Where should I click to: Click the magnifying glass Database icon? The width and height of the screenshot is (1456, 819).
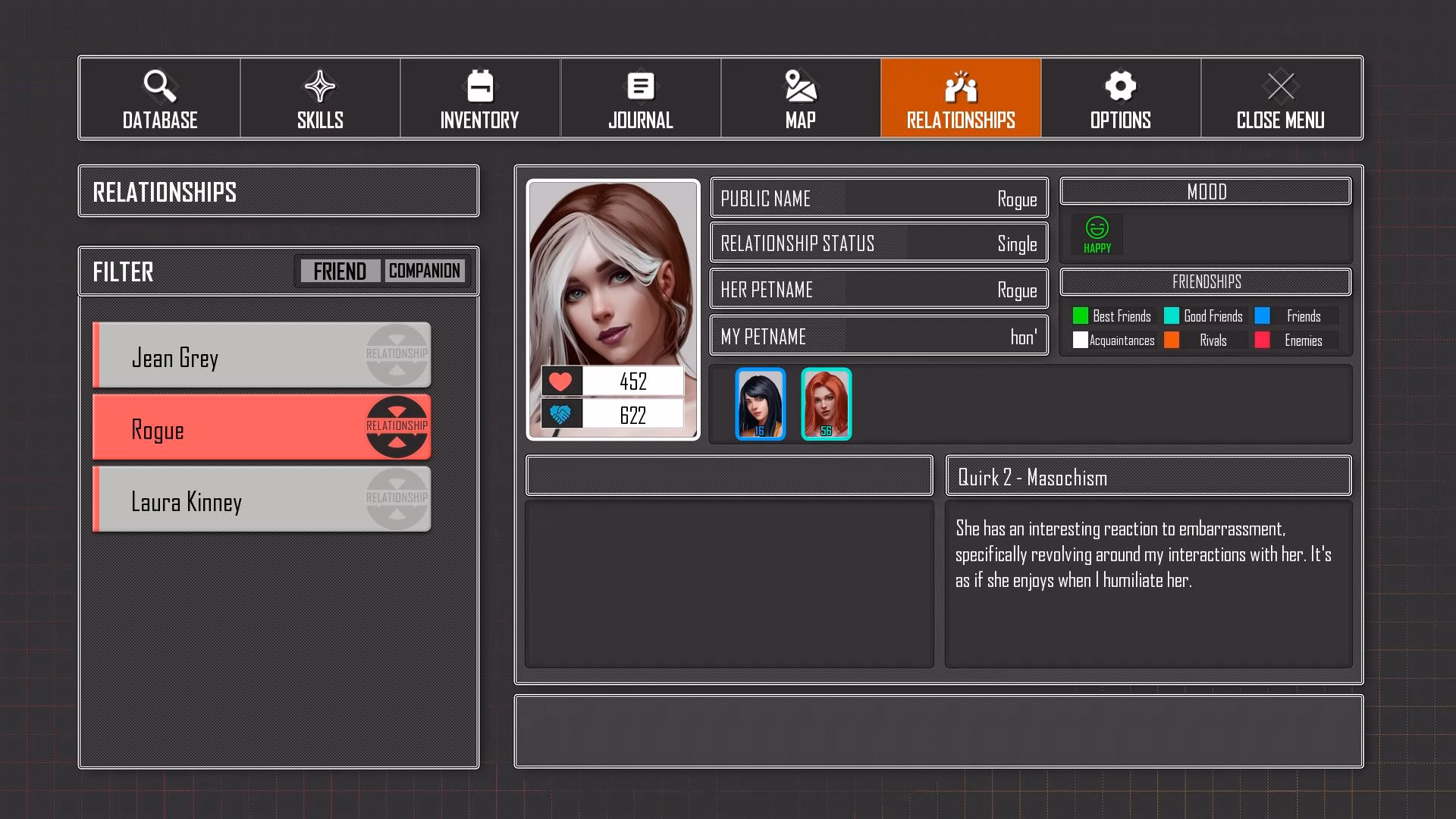click(x=160, y=86)
